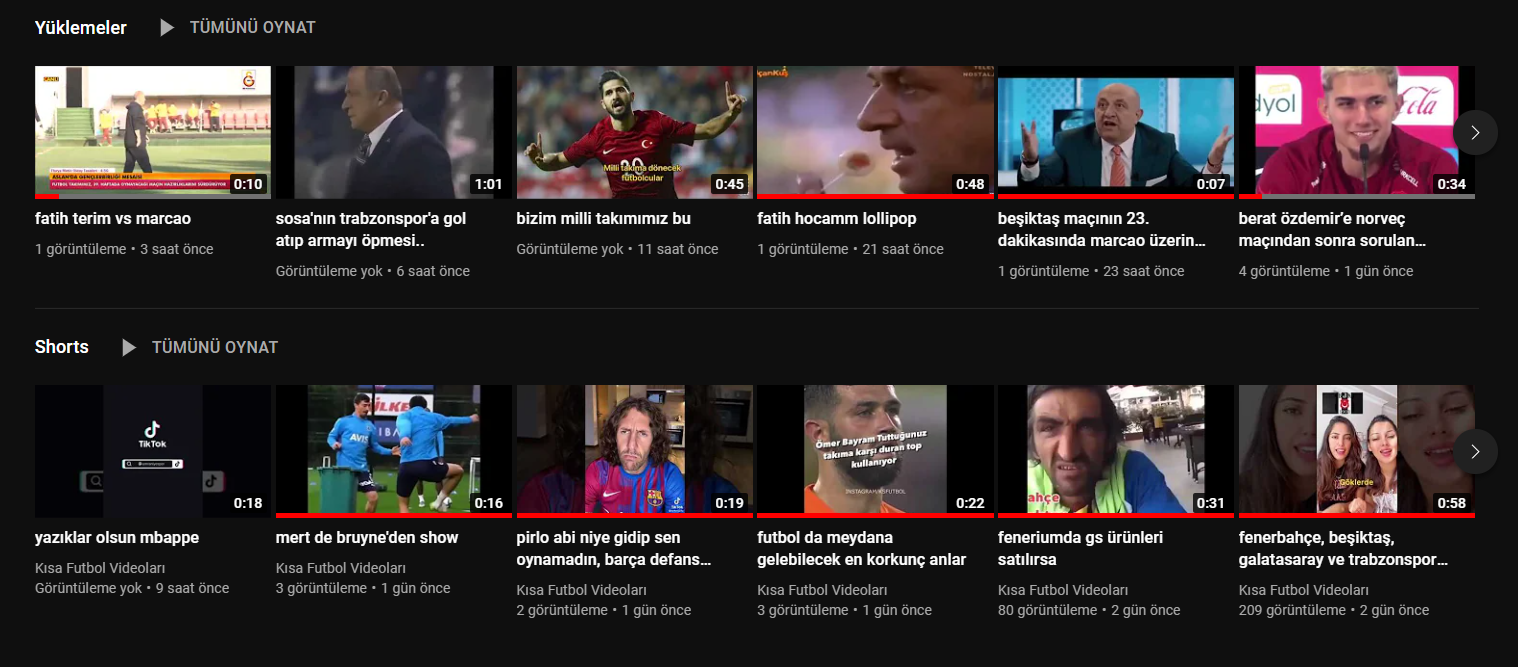Open the yazıklar olsun mbappe TikTok thumbnail

pyautogui.click(x=153, y=452)
